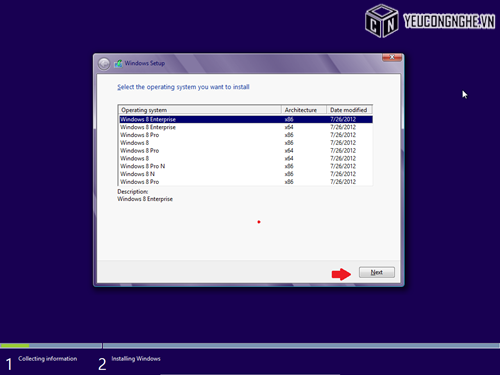This screenshot has width=500, height=375.
Task: Select the Windows 8 Pro x64 row
Action: (246, 151)
